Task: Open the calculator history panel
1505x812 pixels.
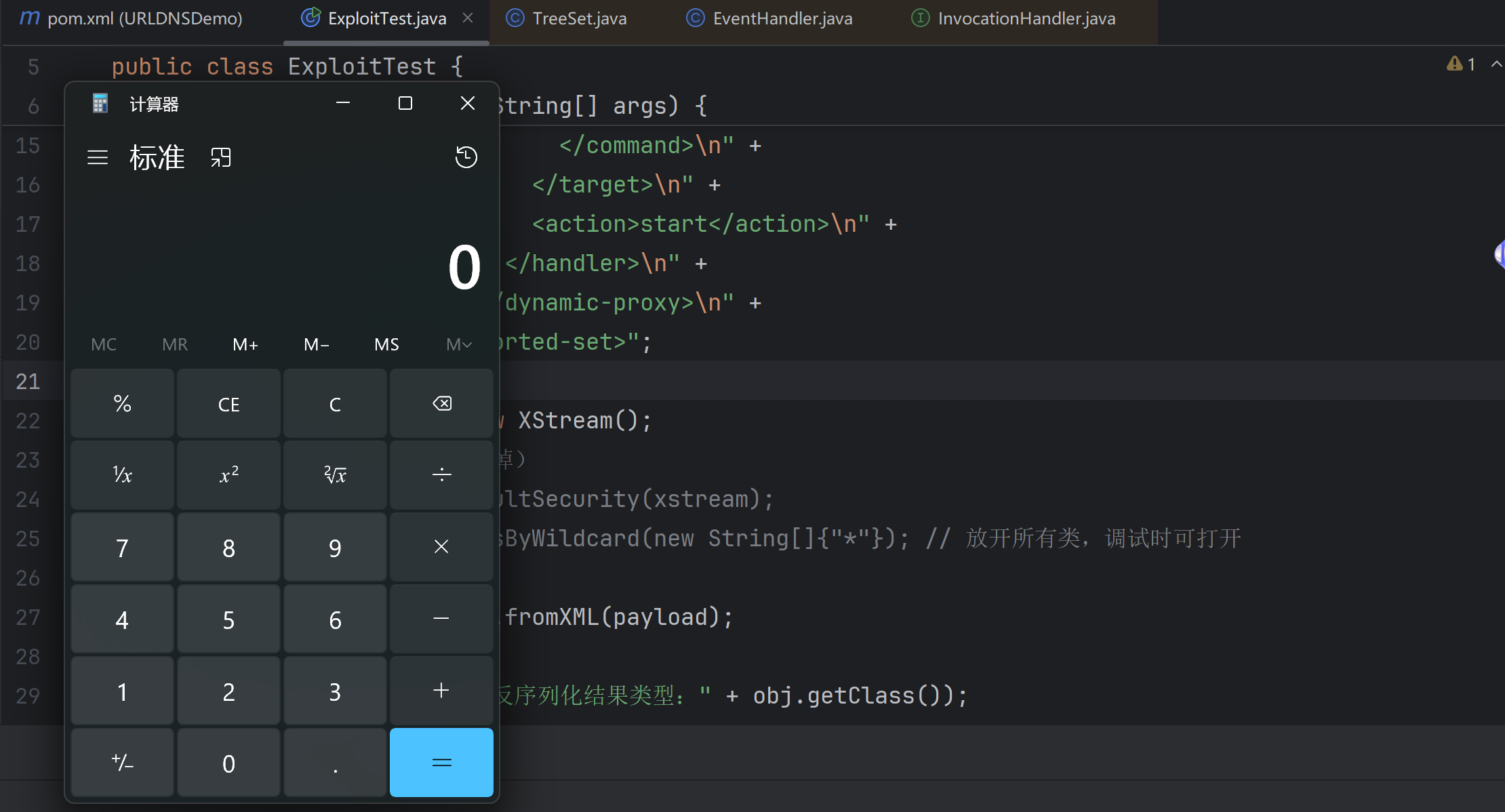Action: [466, 157]
